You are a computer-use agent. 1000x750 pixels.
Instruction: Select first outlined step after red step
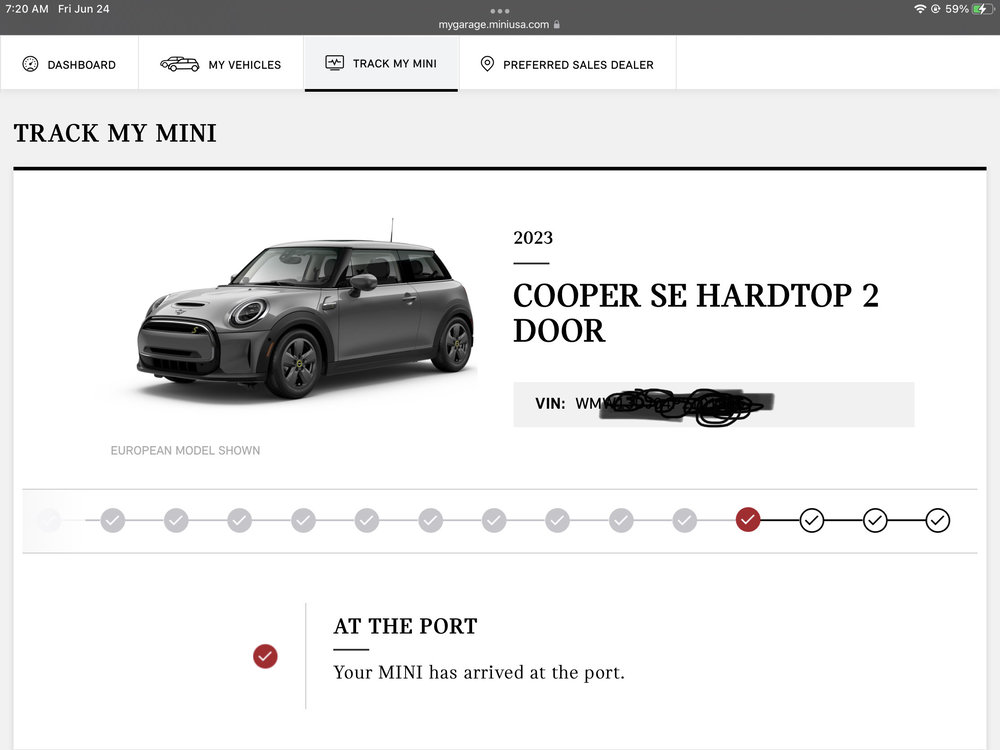(811, 520)
